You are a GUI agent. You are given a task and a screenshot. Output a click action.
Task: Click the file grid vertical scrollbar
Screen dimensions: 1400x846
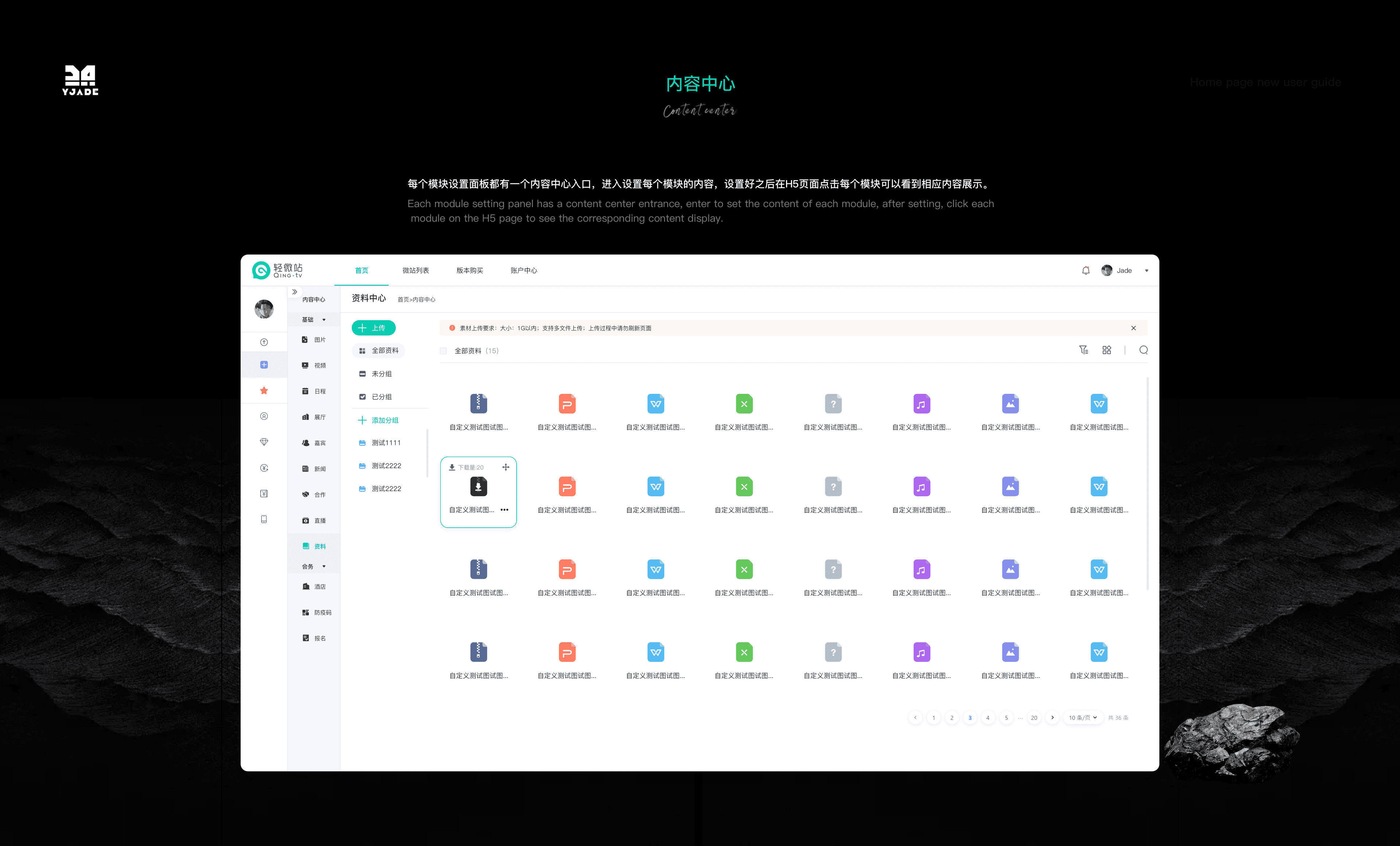(x=1147, y=483)
